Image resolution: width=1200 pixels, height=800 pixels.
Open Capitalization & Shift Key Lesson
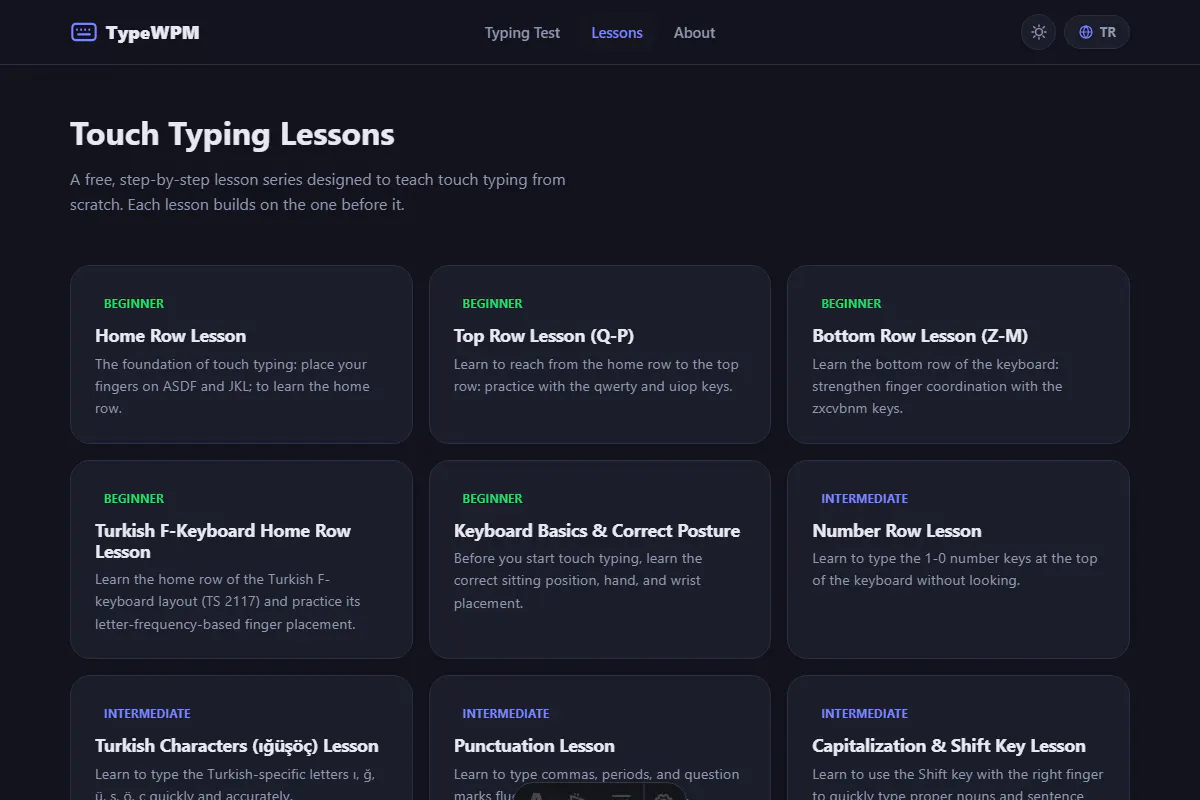pyautogui.click(x=949, y=746)
